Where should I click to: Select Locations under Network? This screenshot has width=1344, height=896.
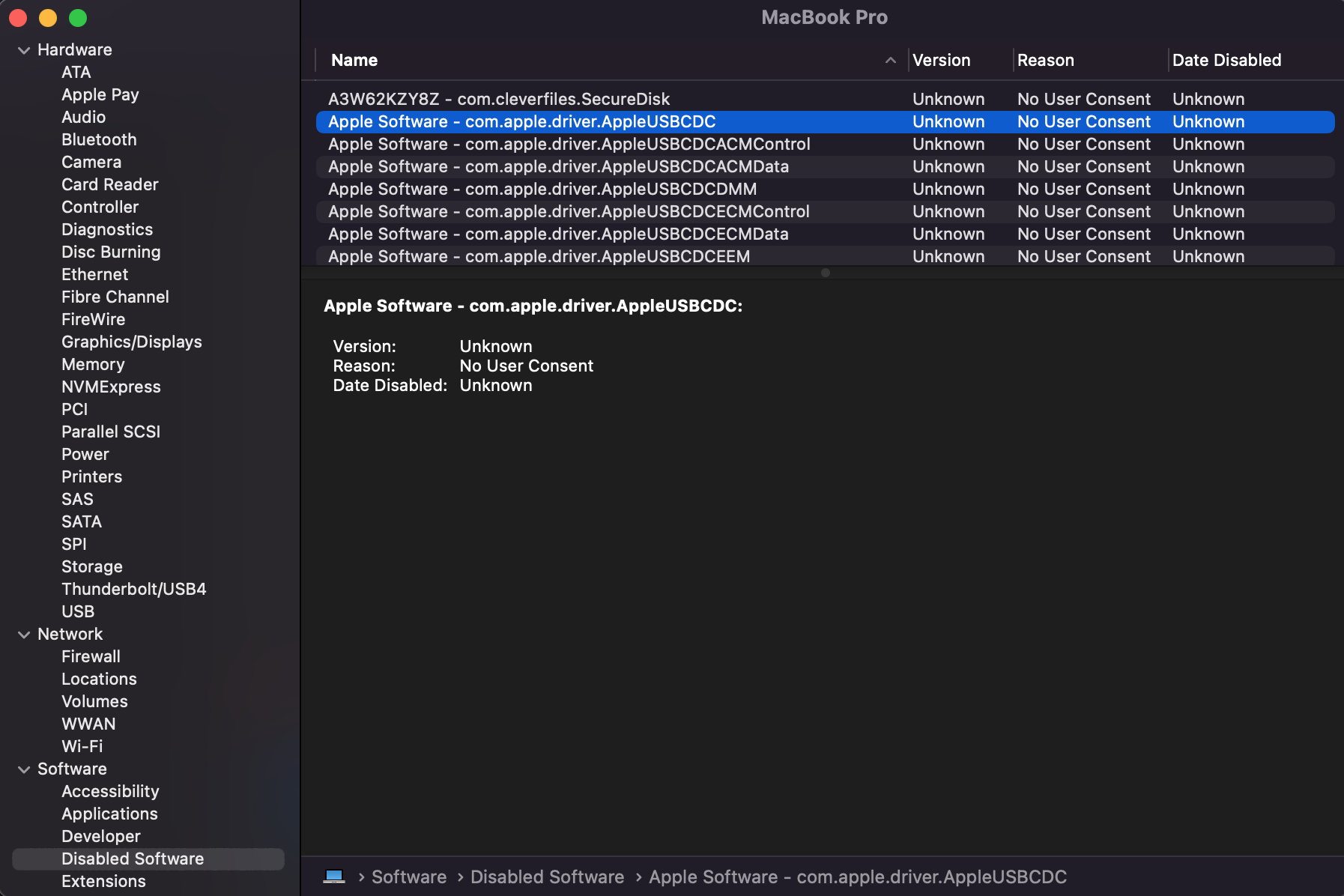click(x=99, y=679)
